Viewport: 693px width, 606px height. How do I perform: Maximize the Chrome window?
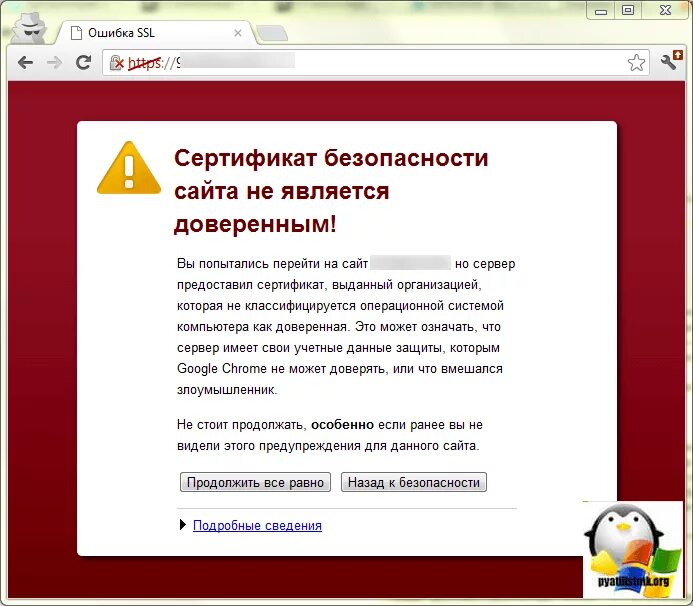point(628,10)
